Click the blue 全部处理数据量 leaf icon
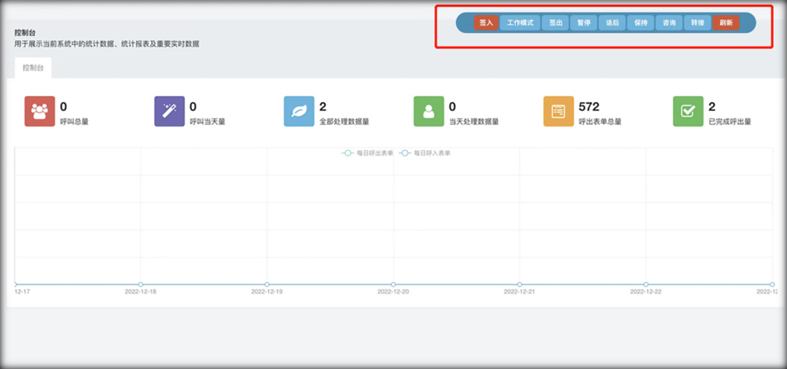This screenshot has width=787, height=369. 299,111
